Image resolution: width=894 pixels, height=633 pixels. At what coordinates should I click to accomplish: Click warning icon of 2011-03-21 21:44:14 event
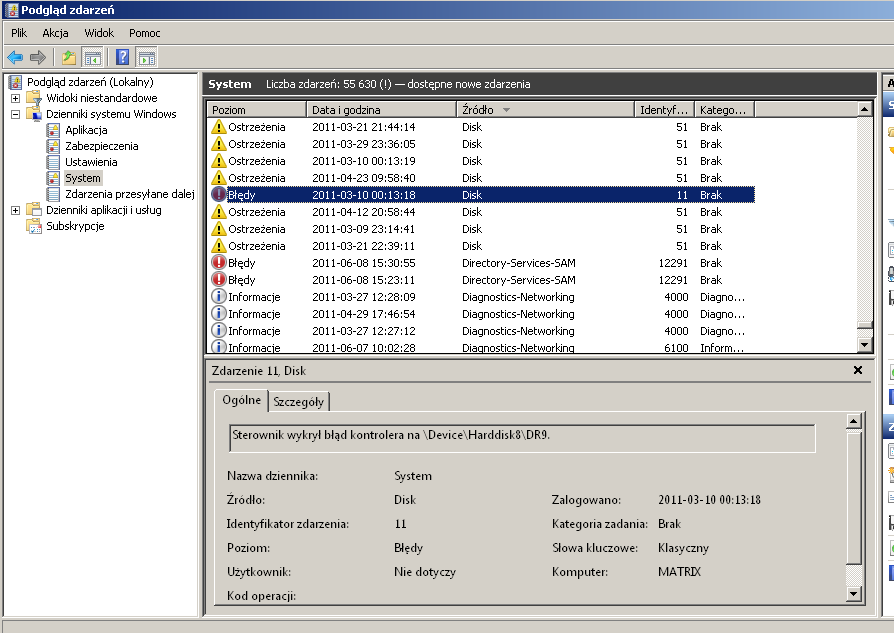(x=218, y=127)
